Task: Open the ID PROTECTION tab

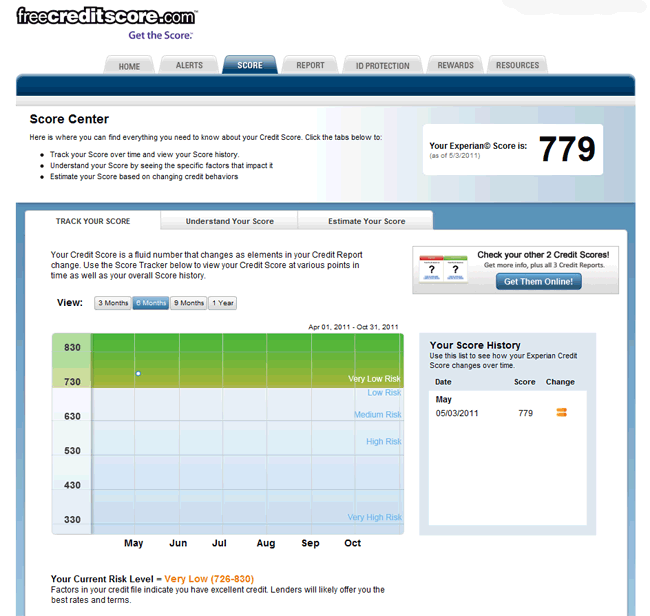Action: click(382, 65)
